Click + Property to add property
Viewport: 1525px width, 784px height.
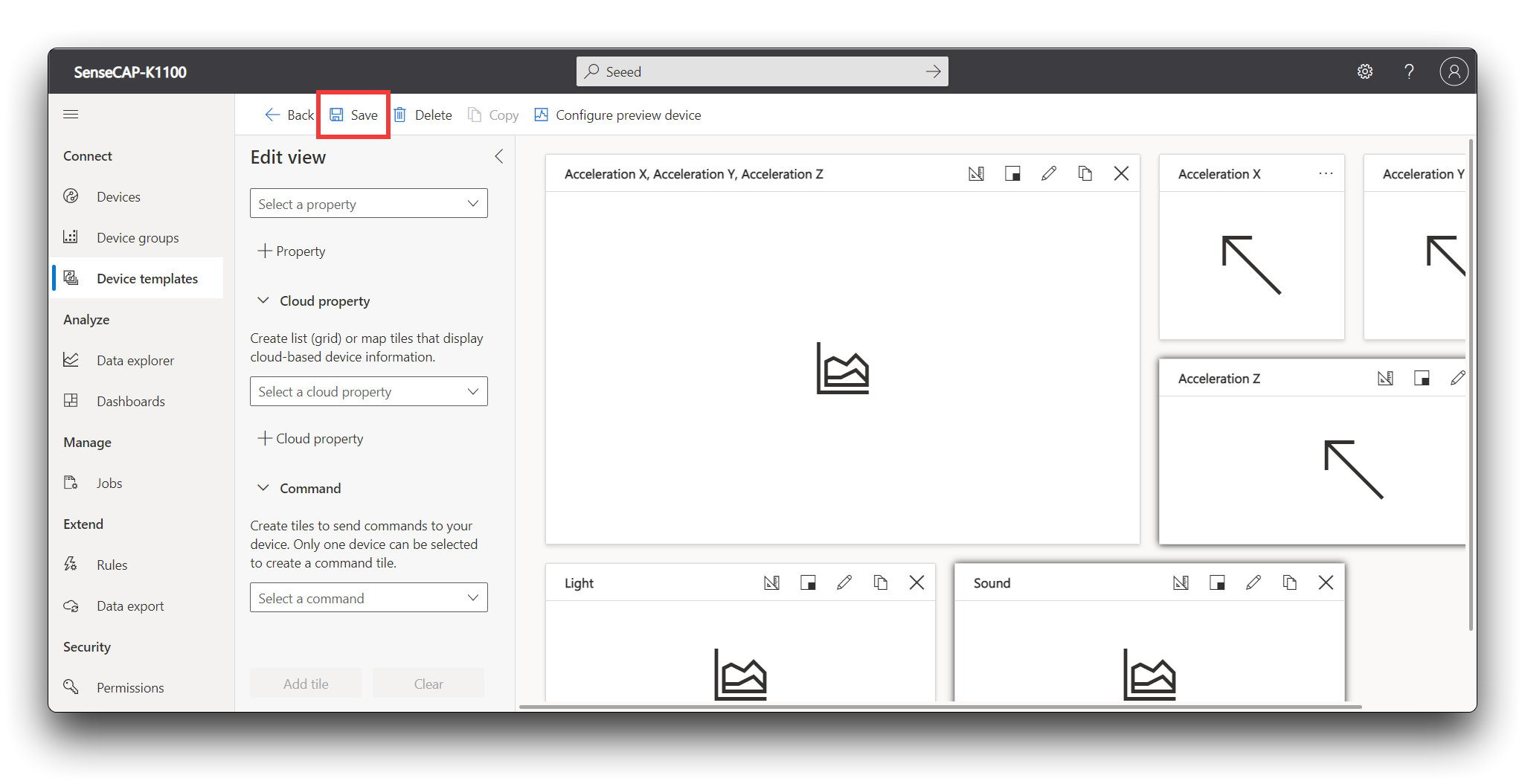coord(292,251)
